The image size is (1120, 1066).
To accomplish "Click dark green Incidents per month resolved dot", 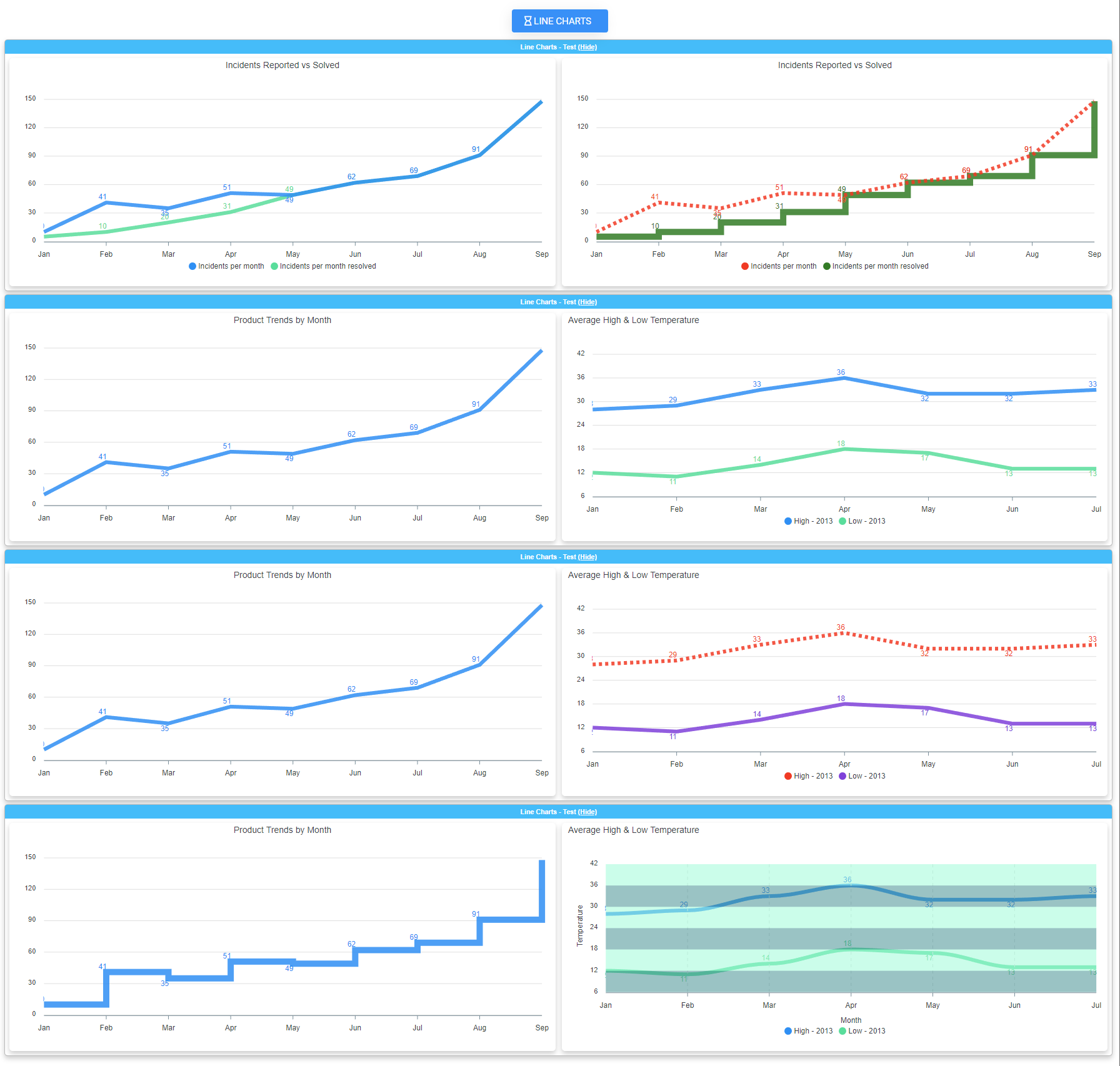I will (x=827, y=266).
